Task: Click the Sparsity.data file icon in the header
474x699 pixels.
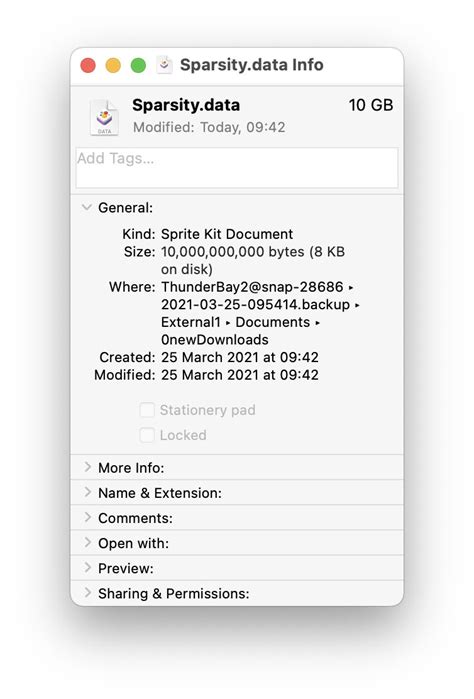Action: click(104, 118)
